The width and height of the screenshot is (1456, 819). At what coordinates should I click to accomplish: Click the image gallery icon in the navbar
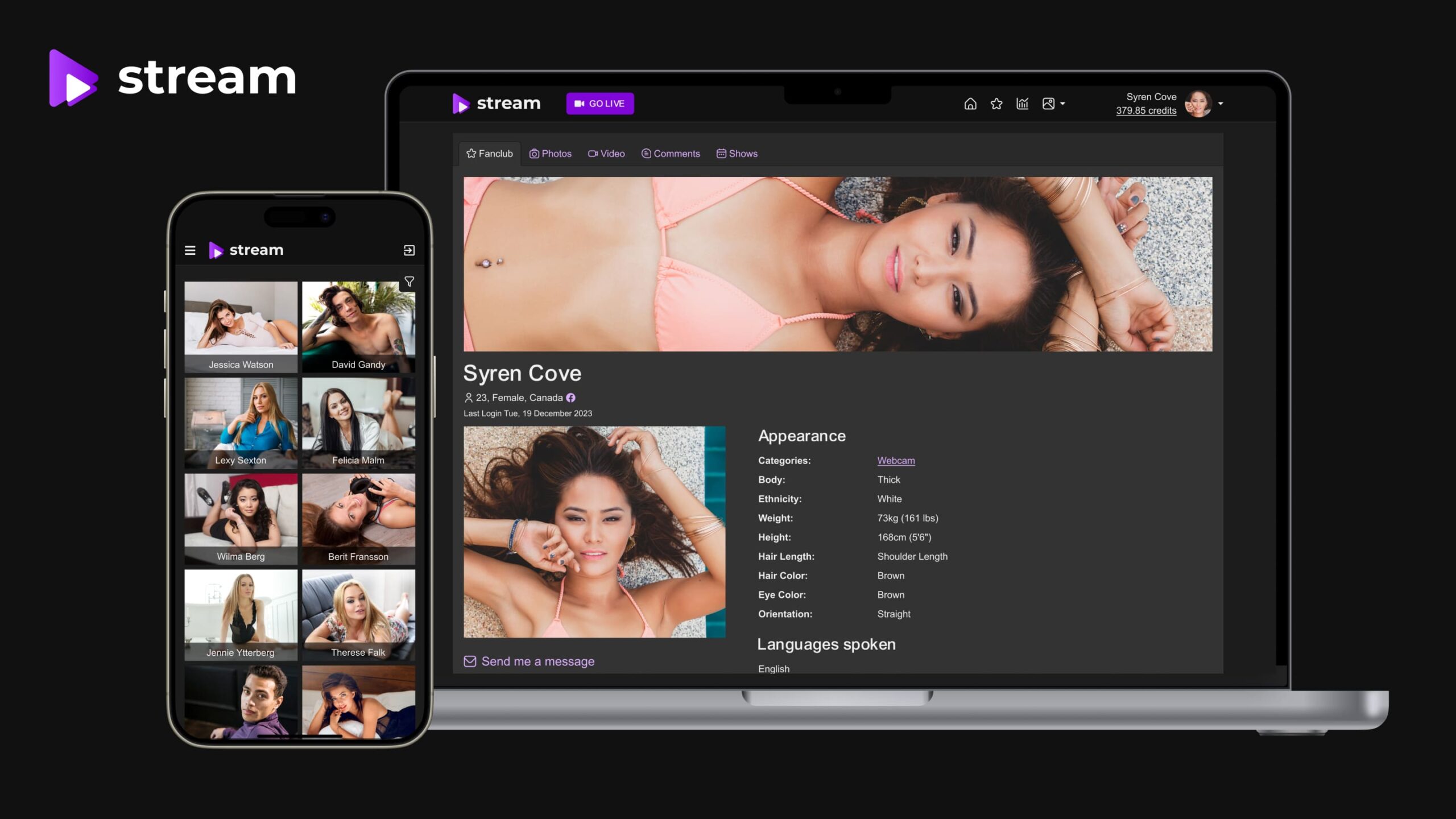tap(1048, 104)
